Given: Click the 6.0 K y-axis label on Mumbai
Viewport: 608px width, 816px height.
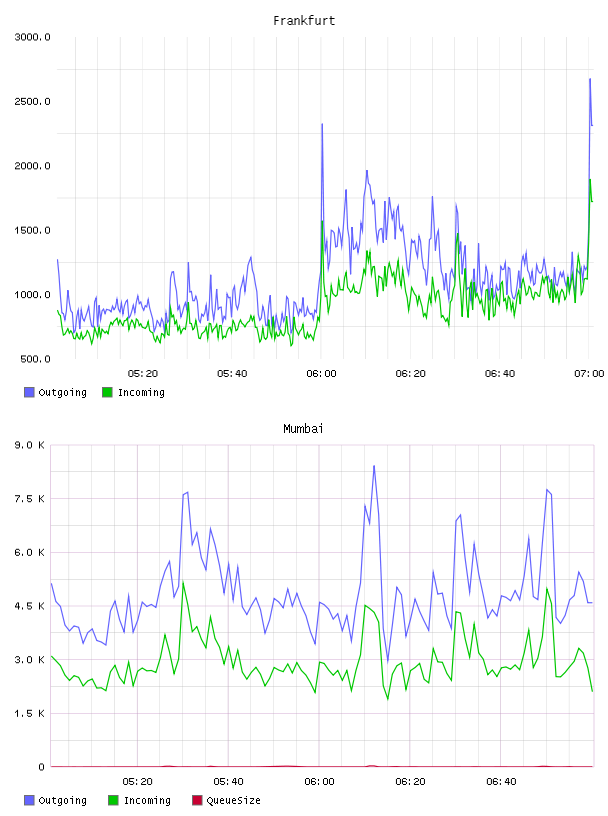Looking at the screenshot, I should point(29,552).
